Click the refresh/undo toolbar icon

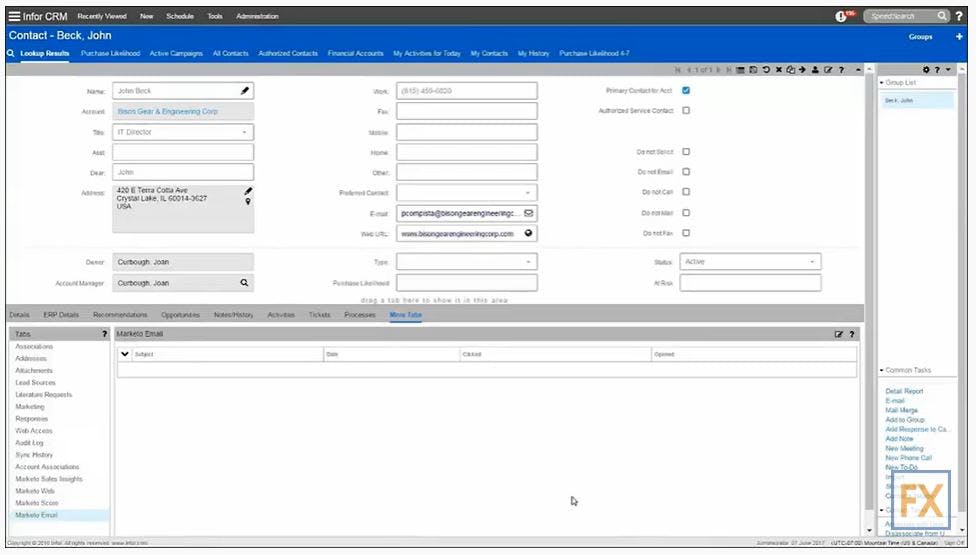click(x=766, y=70)
